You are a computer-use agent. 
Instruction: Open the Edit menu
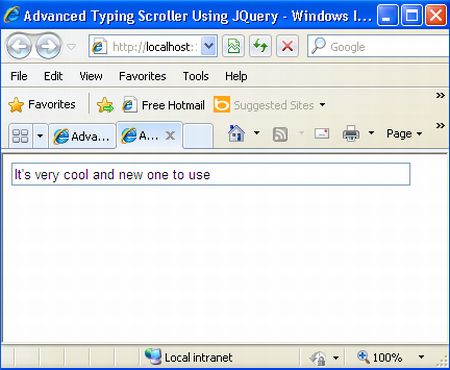[53, 76]
